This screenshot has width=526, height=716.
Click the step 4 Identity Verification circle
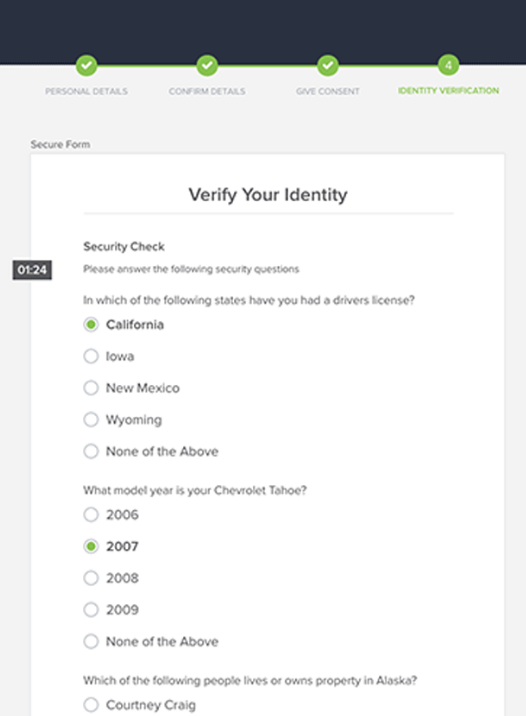pyautogui.click(x=448, y=65)
